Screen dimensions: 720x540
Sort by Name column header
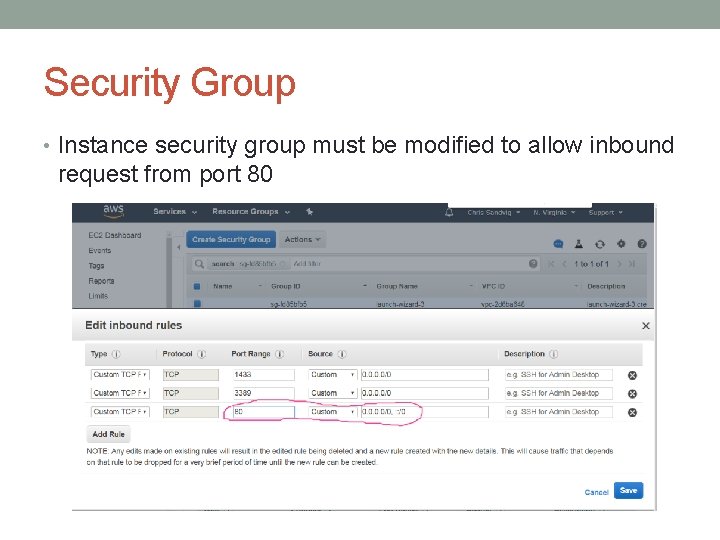pyautogui.click(x=223, y=287)
